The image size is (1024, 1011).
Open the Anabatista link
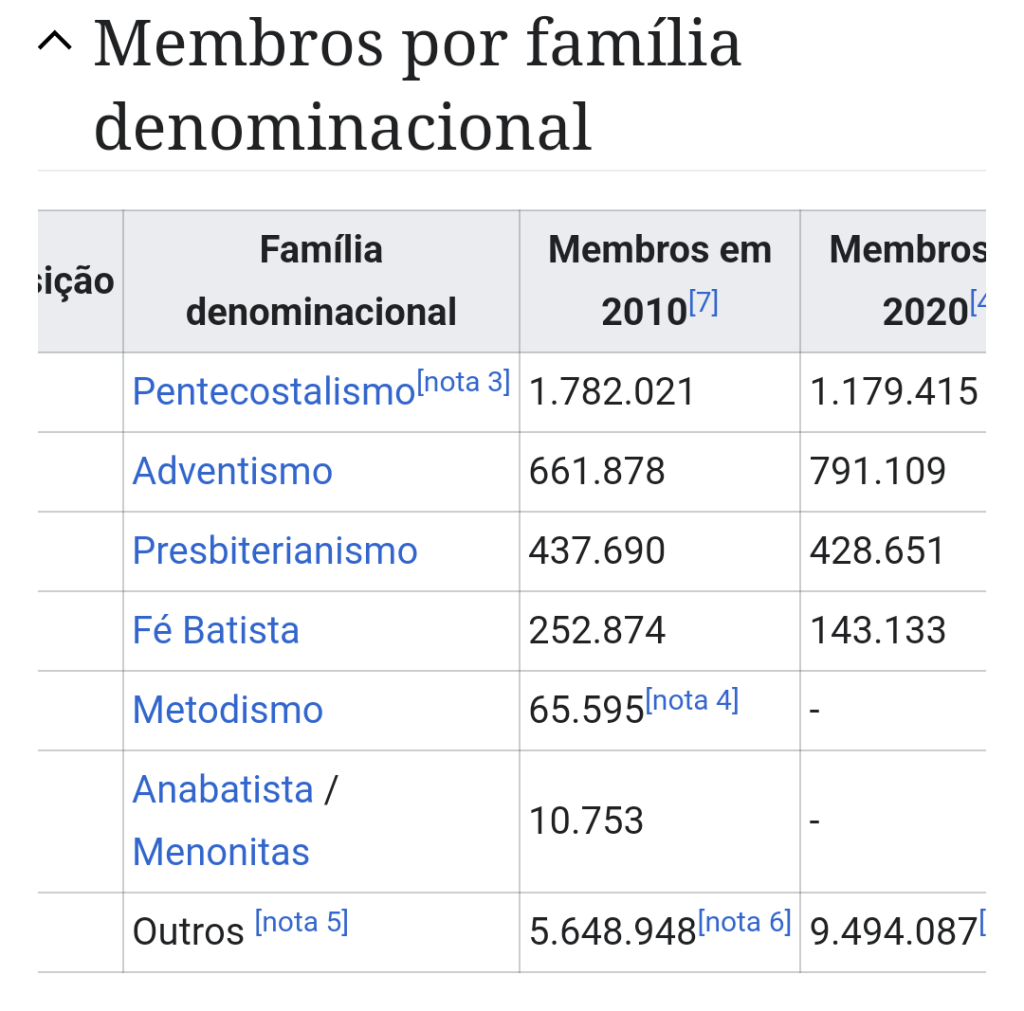[223, 790]
